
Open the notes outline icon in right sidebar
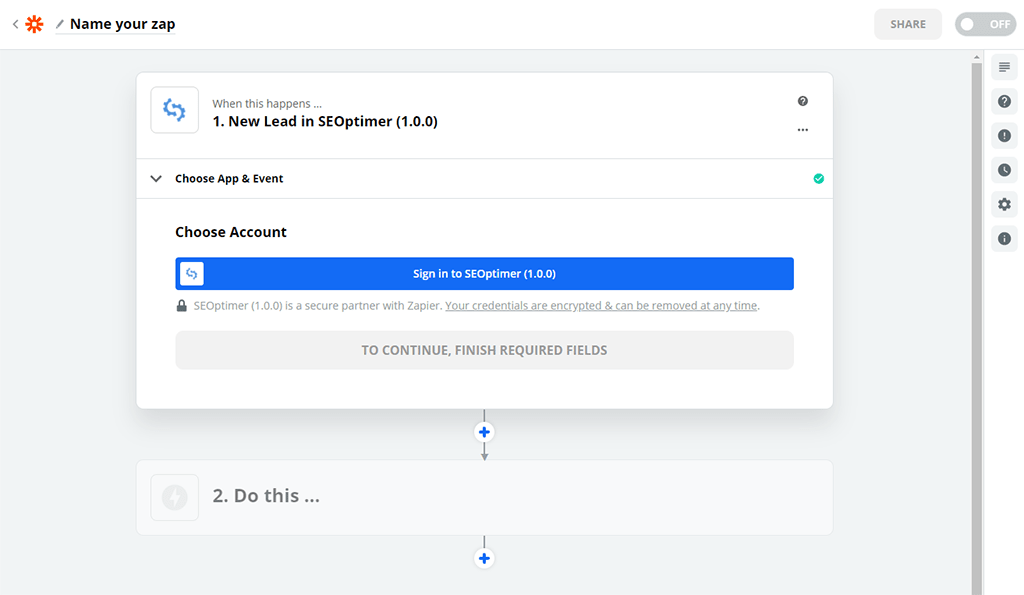(1004, 67)
